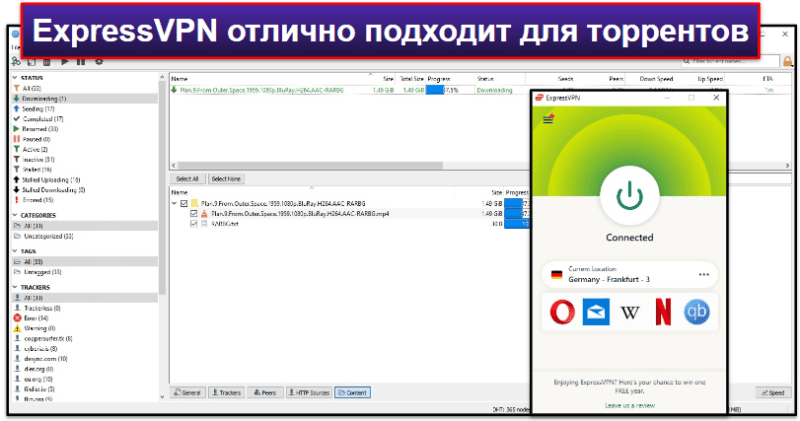Resume torrents with the play toolbar icon

point(65,62)
